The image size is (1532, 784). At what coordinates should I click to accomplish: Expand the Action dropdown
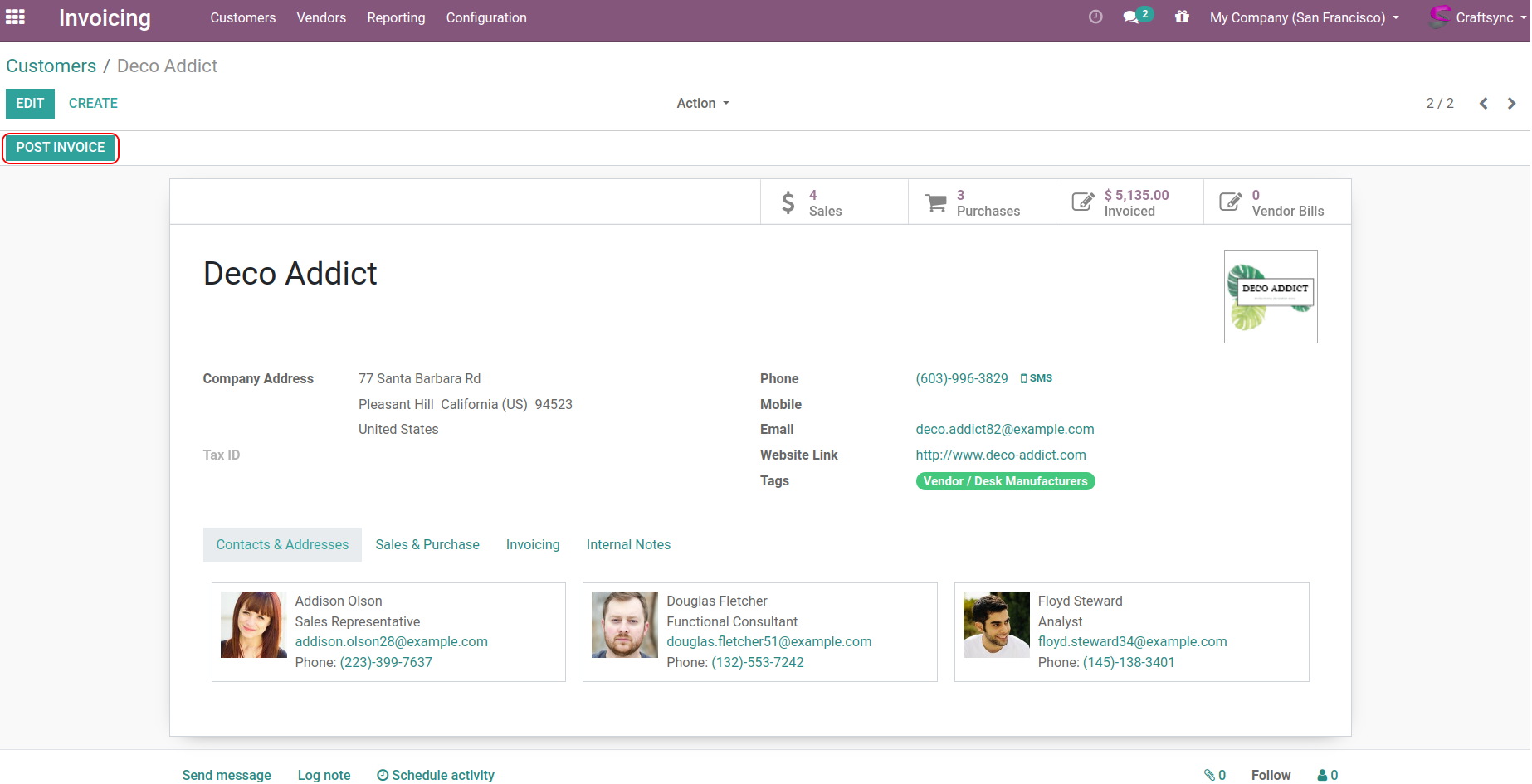point(702,104)
